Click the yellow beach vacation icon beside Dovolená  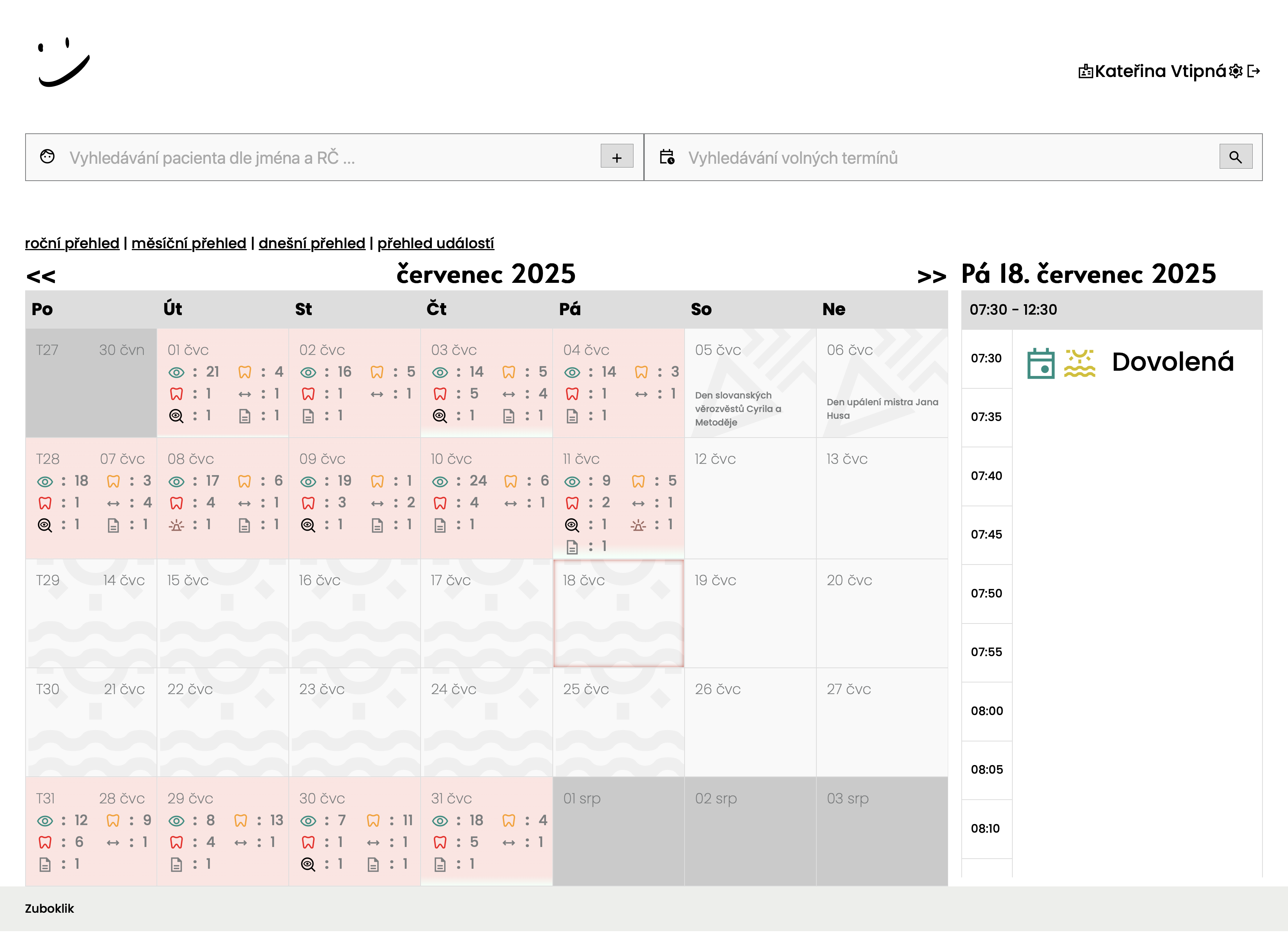[x=1079, y=363]
